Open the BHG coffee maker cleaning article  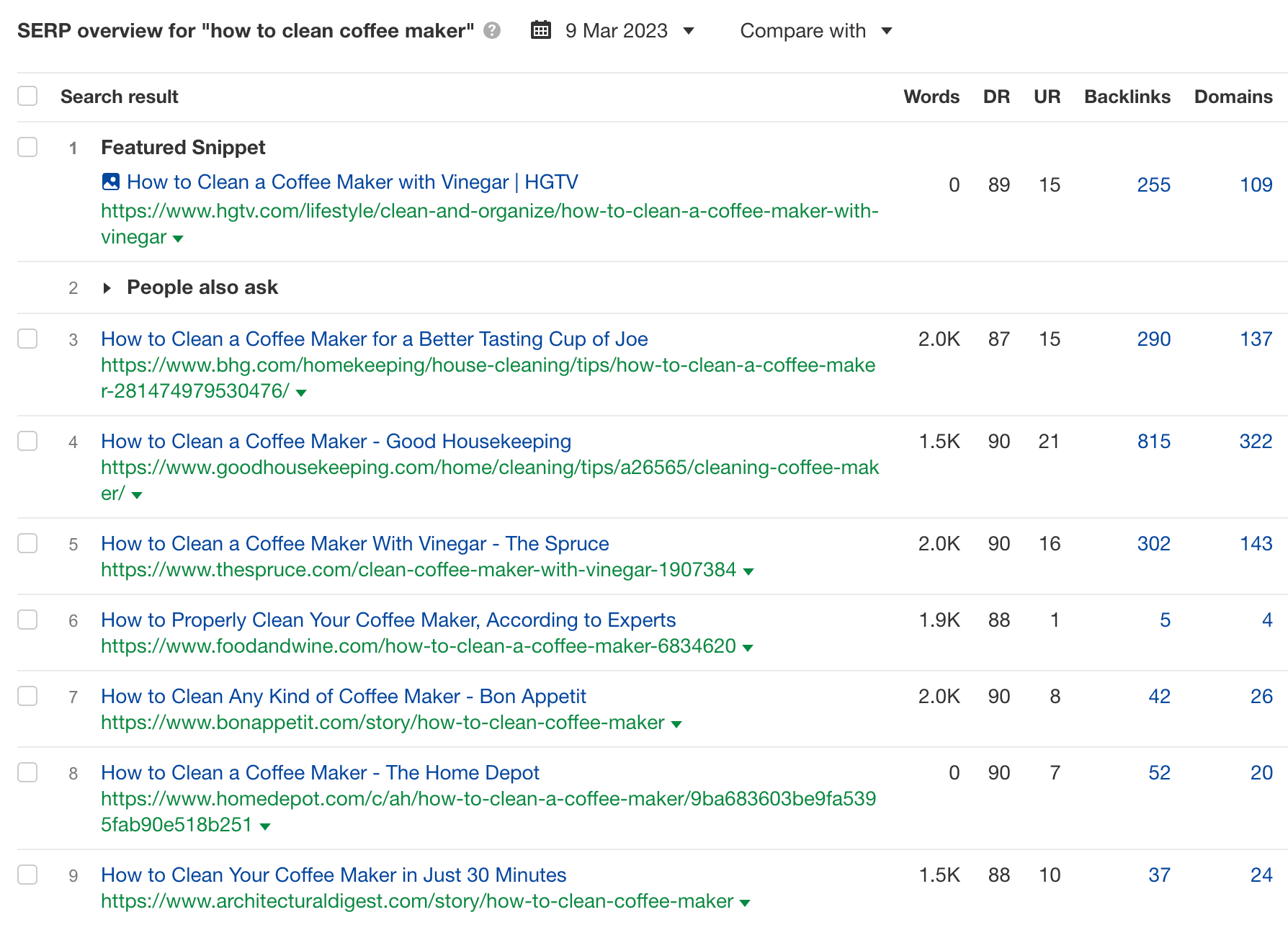coord(375,339)
